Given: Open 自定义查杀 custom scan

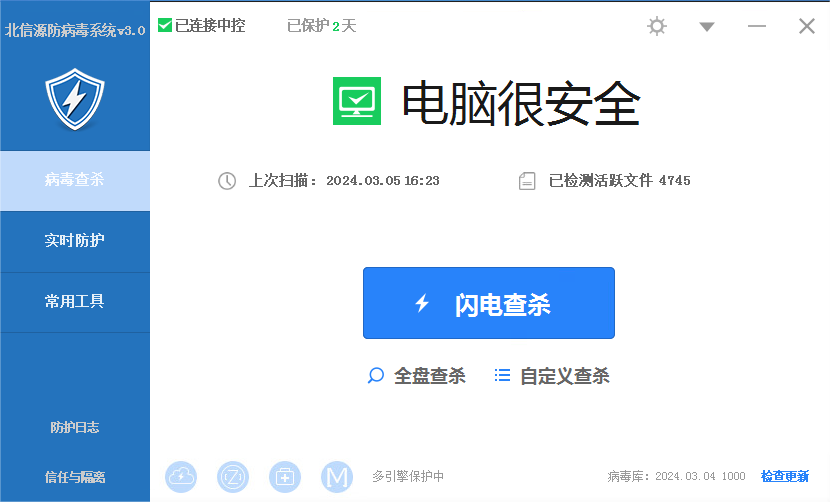Looking at the screenshot, I should [x=552, y=376].
